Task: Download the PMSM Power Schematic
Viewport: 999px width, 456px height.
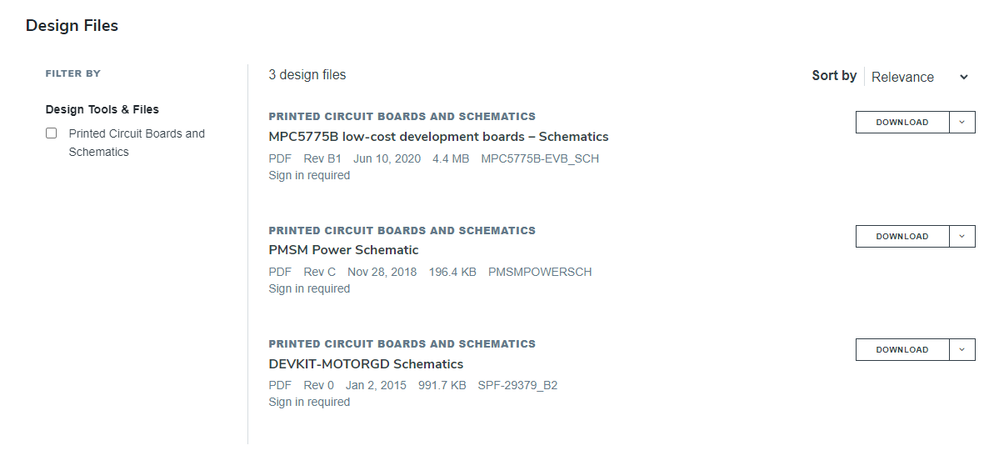Action: (x=902, y=237)
